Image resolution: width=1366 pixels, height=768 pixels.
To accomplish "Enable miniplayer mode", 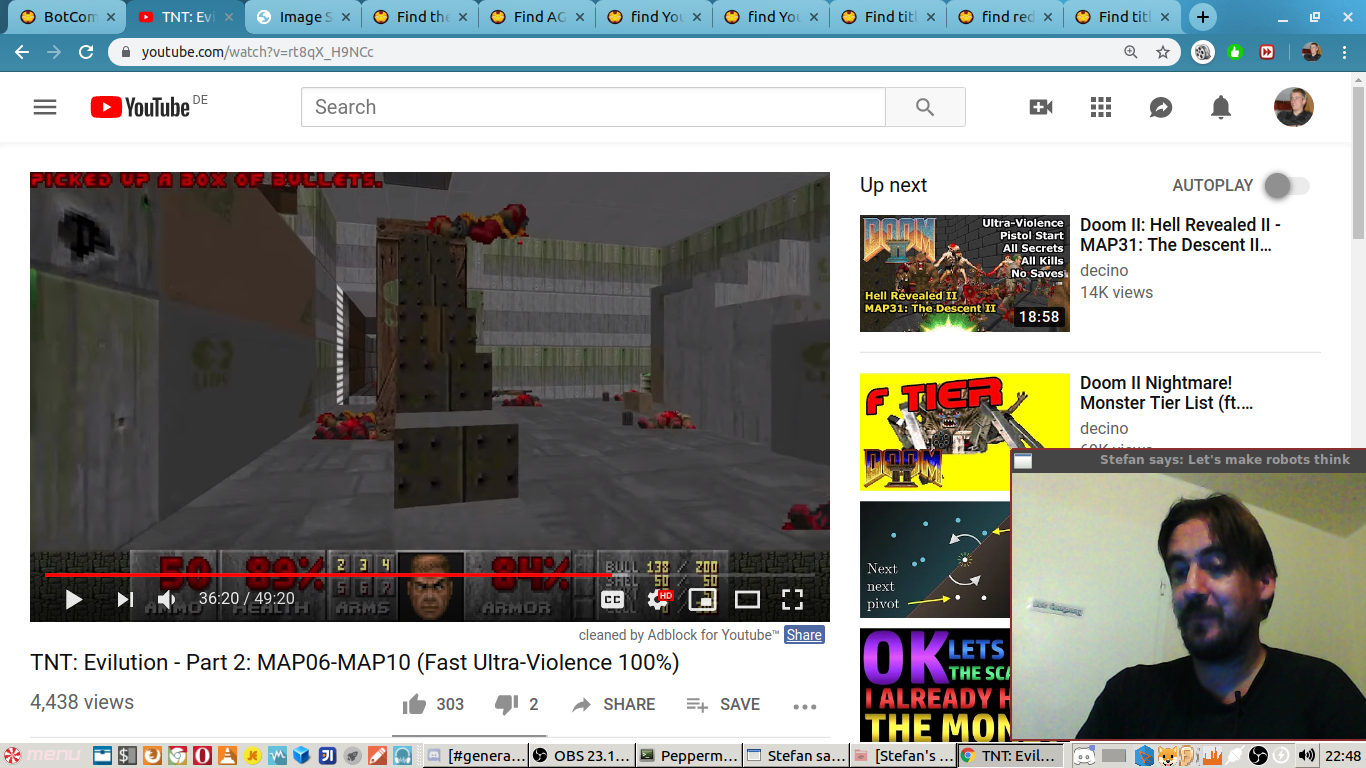I will [x=703, y=599].
